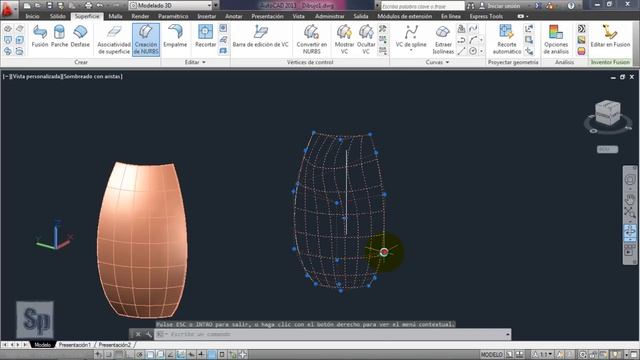Click the search keyword input field

422,6
